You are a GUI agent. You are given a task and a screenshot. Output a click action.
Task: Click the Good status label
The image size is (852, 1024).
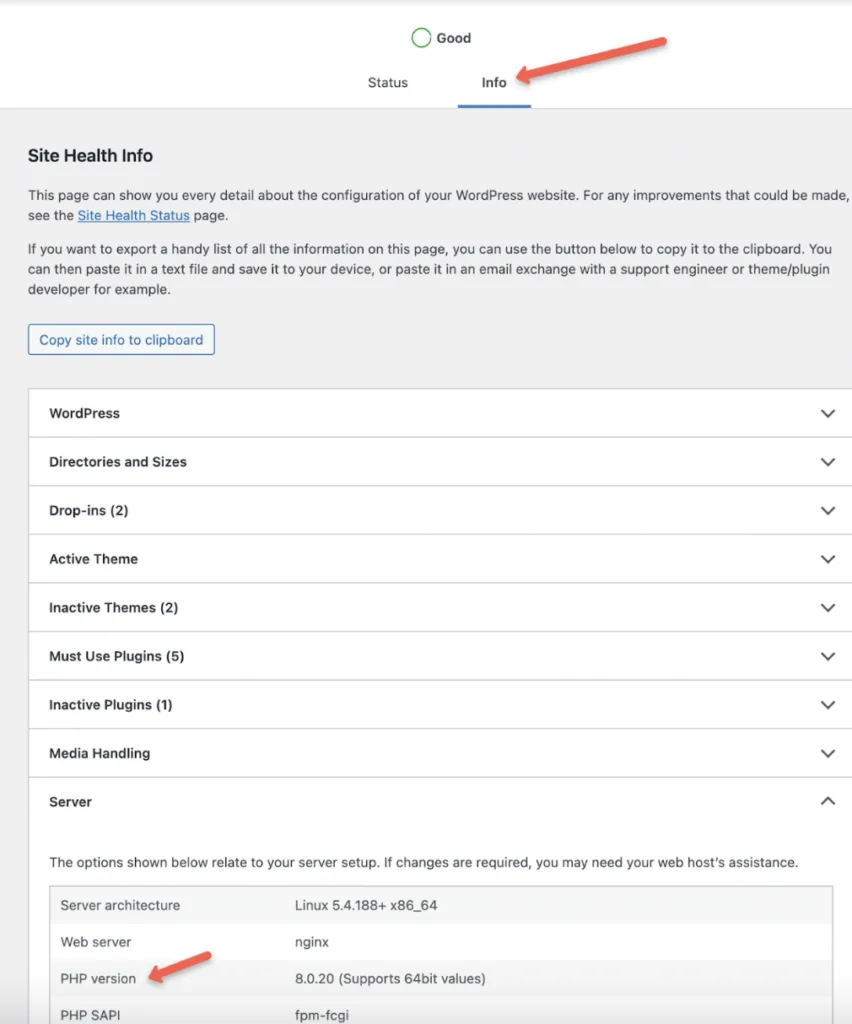(453, 38)
